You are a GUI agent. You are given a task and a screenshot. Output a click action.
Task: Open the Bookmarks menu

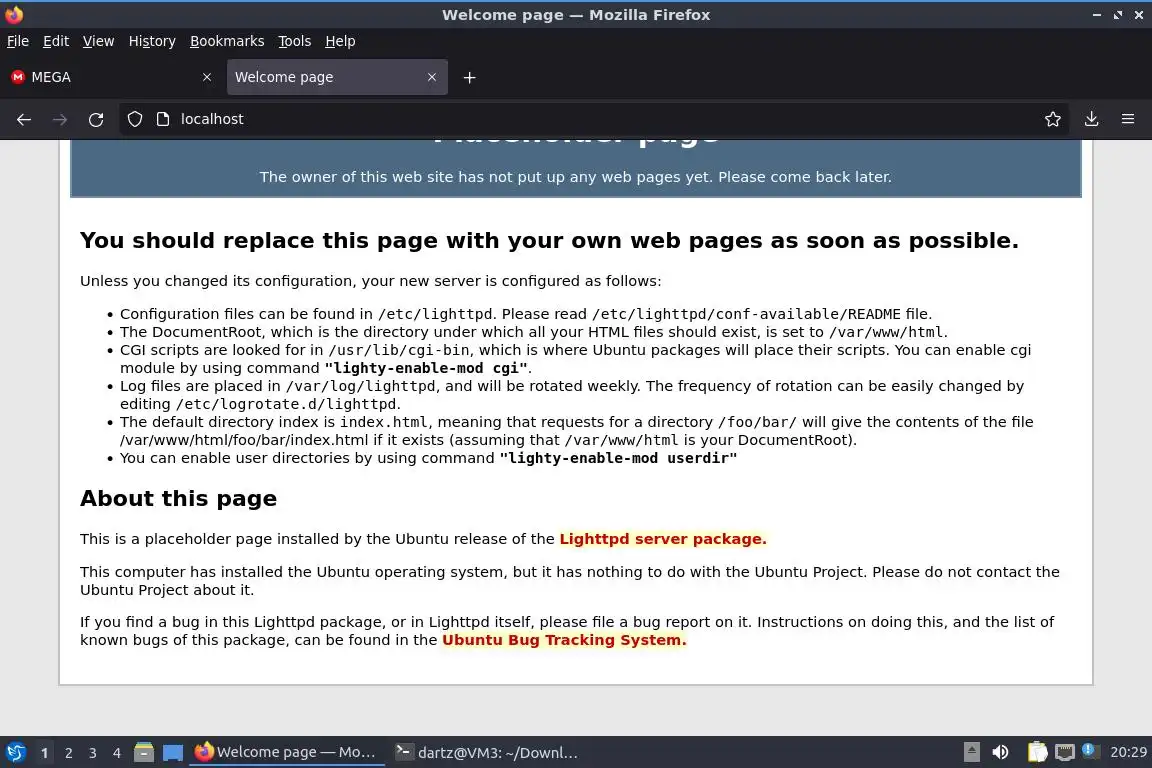(227, 41)
